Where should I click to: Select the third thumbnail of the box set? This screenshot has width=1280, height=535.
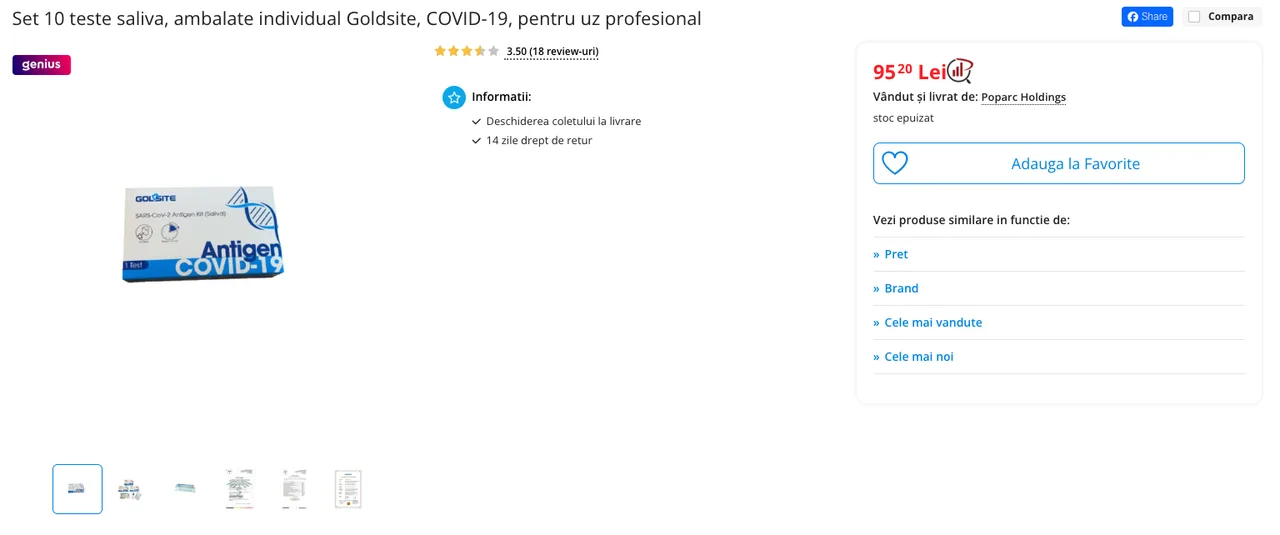(x=185, y=489)
